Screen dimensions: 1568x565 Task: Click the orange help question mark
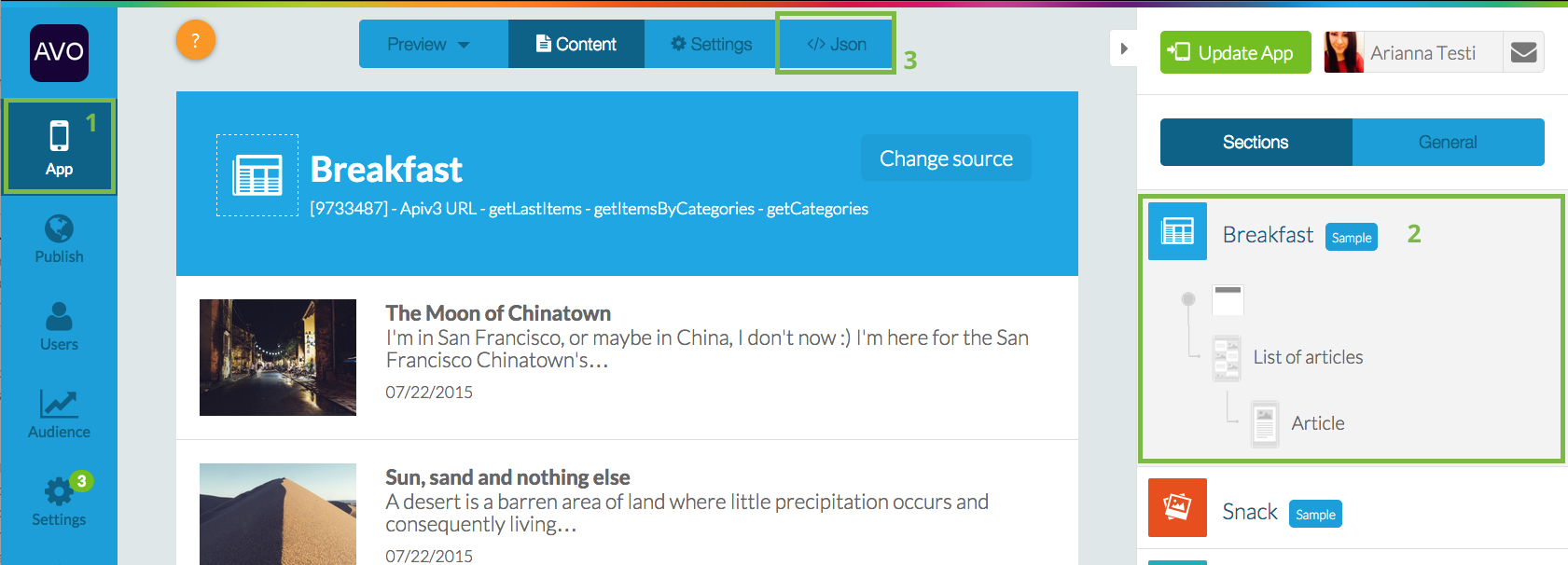click(x=196, y=41)
